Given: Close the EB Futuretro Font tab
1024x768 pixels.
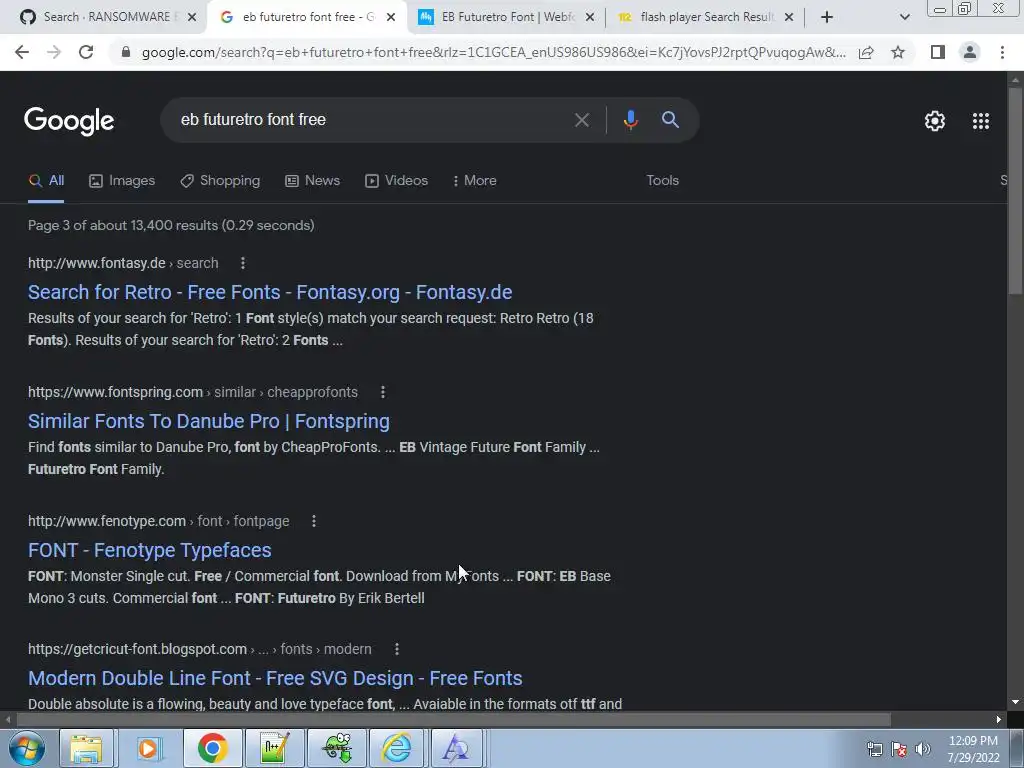Looking at the screenshot, I should 590,17.
